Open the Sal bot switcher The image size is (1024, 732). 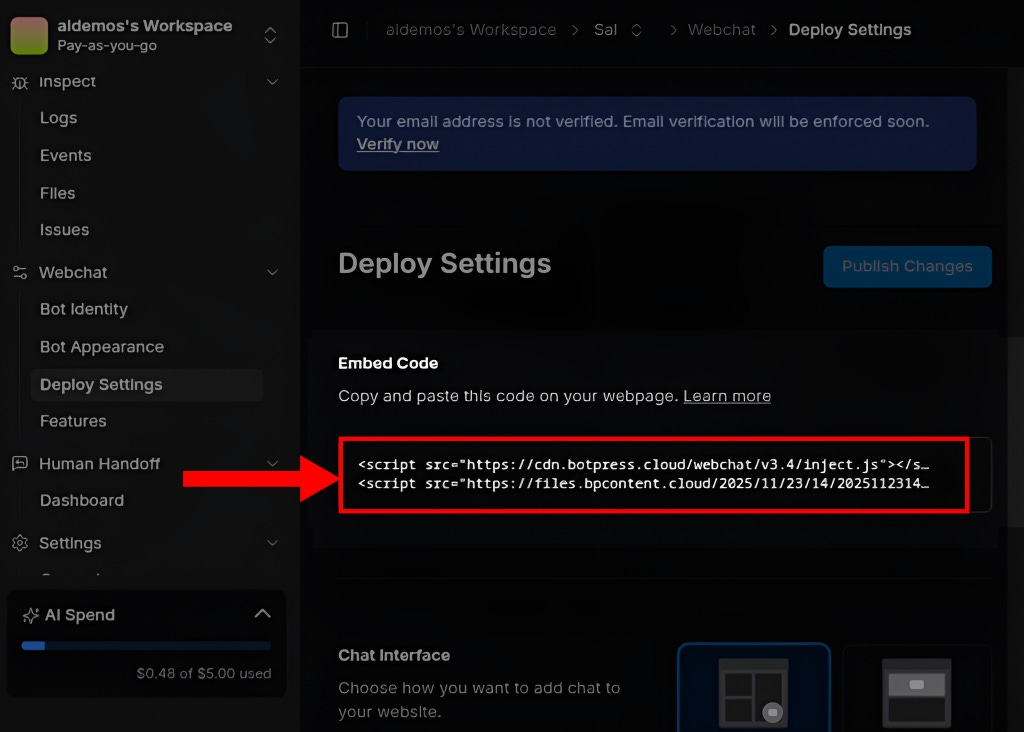tap(636, 30)
